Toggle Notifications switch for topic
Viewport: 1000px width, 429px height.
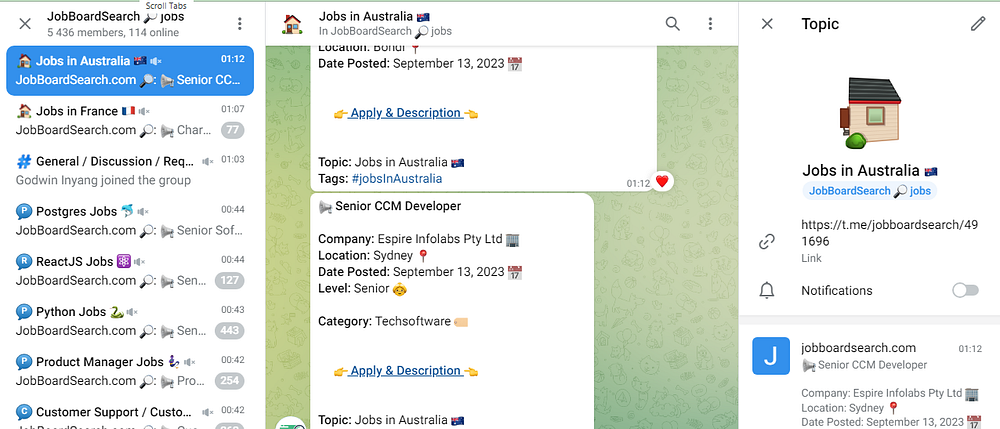tap(965, 291)
